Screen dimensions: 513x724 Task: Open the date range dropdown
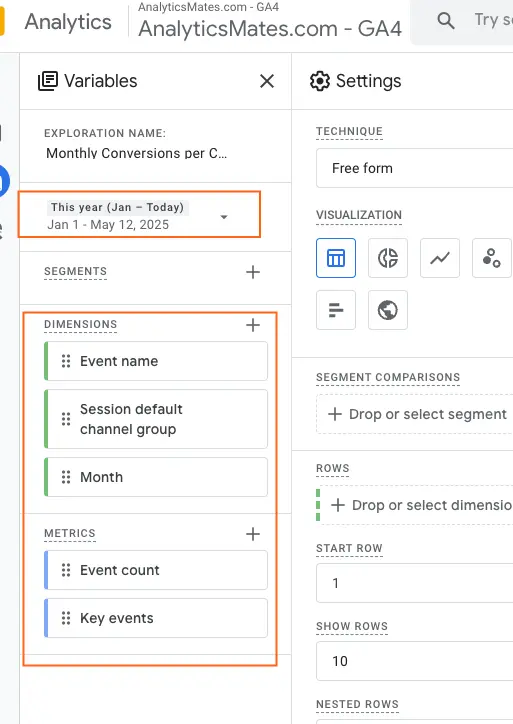(224, 217)
